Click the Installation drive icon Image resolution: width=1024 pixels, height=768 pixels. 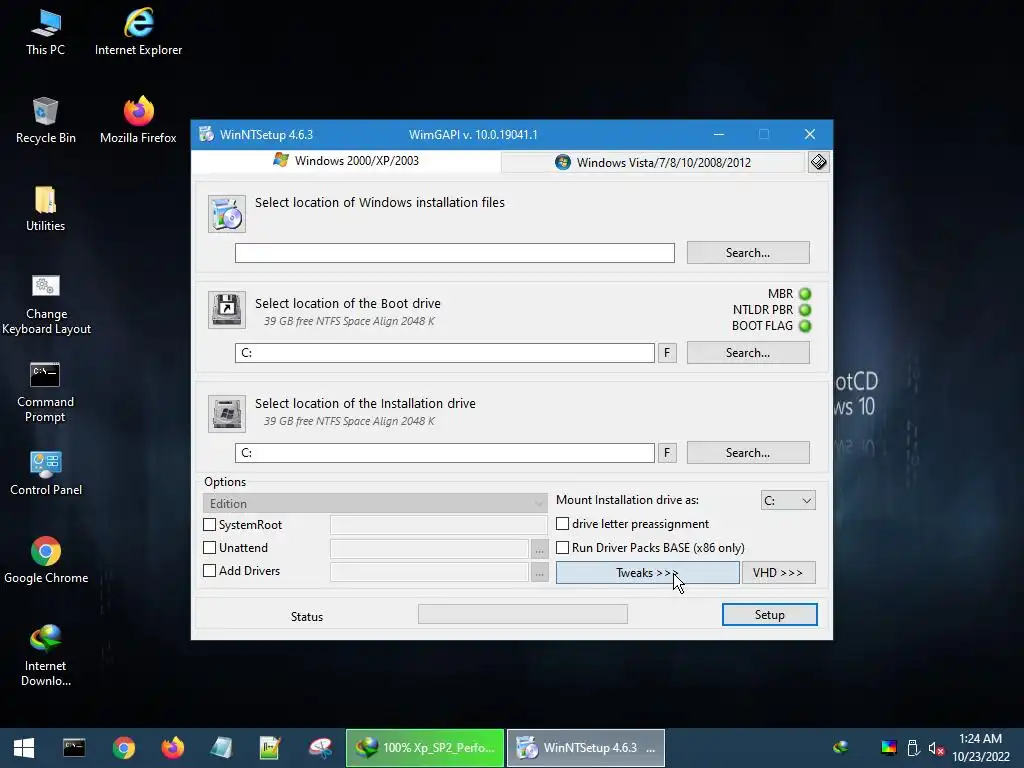click(x=227, y=413)
